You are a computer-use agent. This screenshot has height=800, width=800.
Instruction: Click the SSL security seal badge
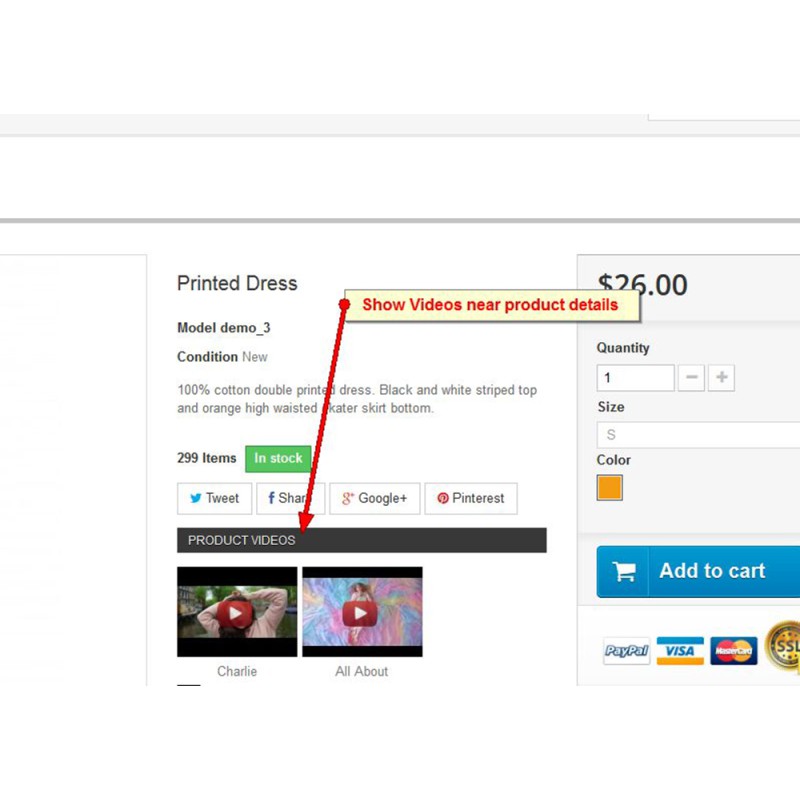tap(783, 647)
